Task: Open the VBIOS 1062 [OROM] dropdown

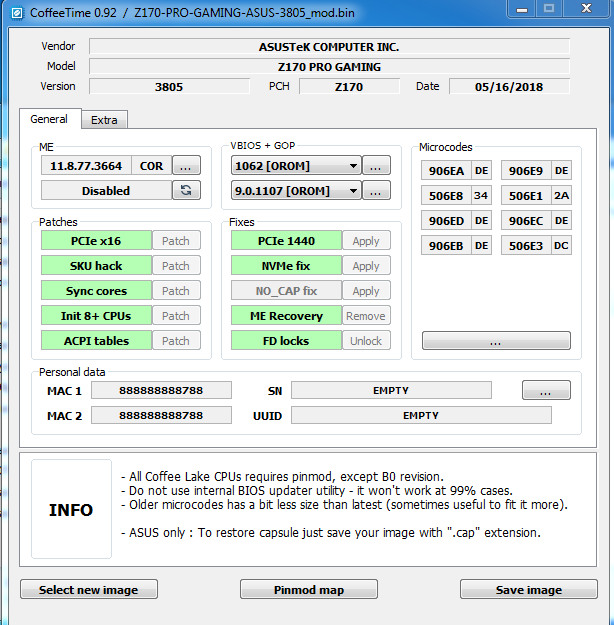Action: [296, 165]
